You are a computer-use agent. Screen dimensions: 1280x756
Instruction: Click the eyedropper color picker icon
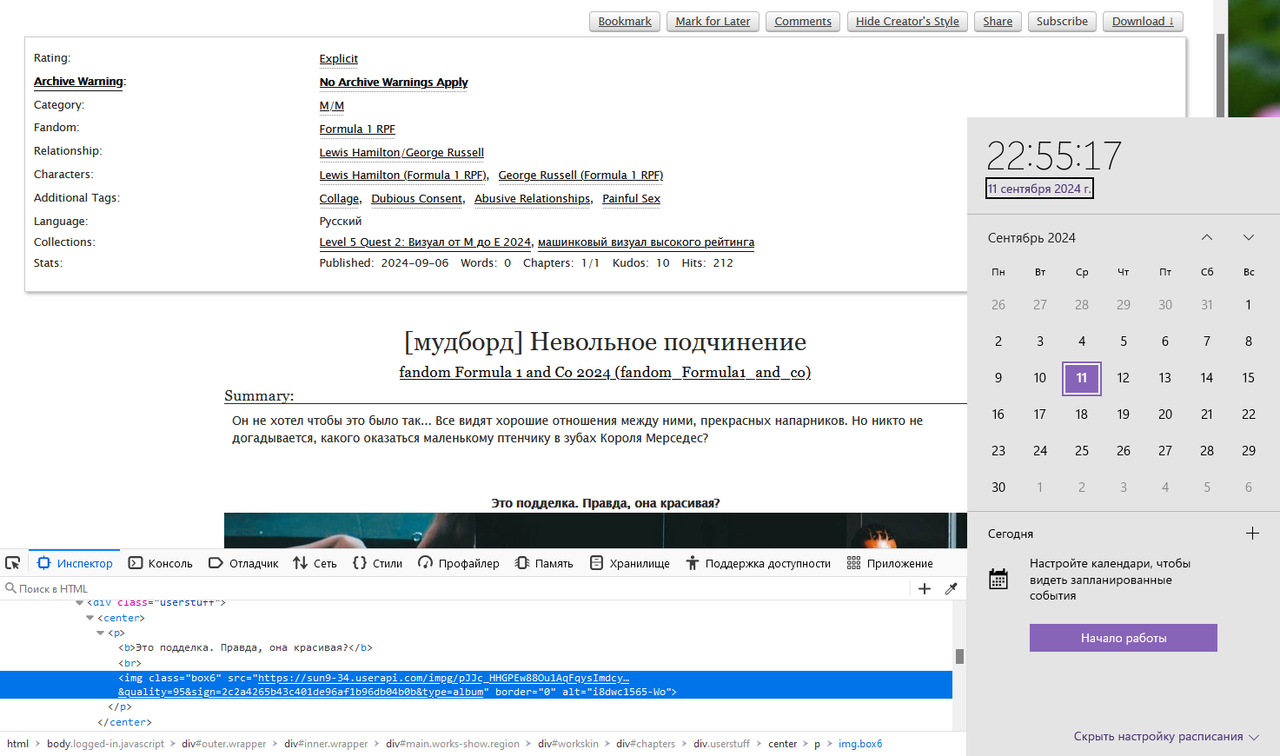tap(951, 589)
